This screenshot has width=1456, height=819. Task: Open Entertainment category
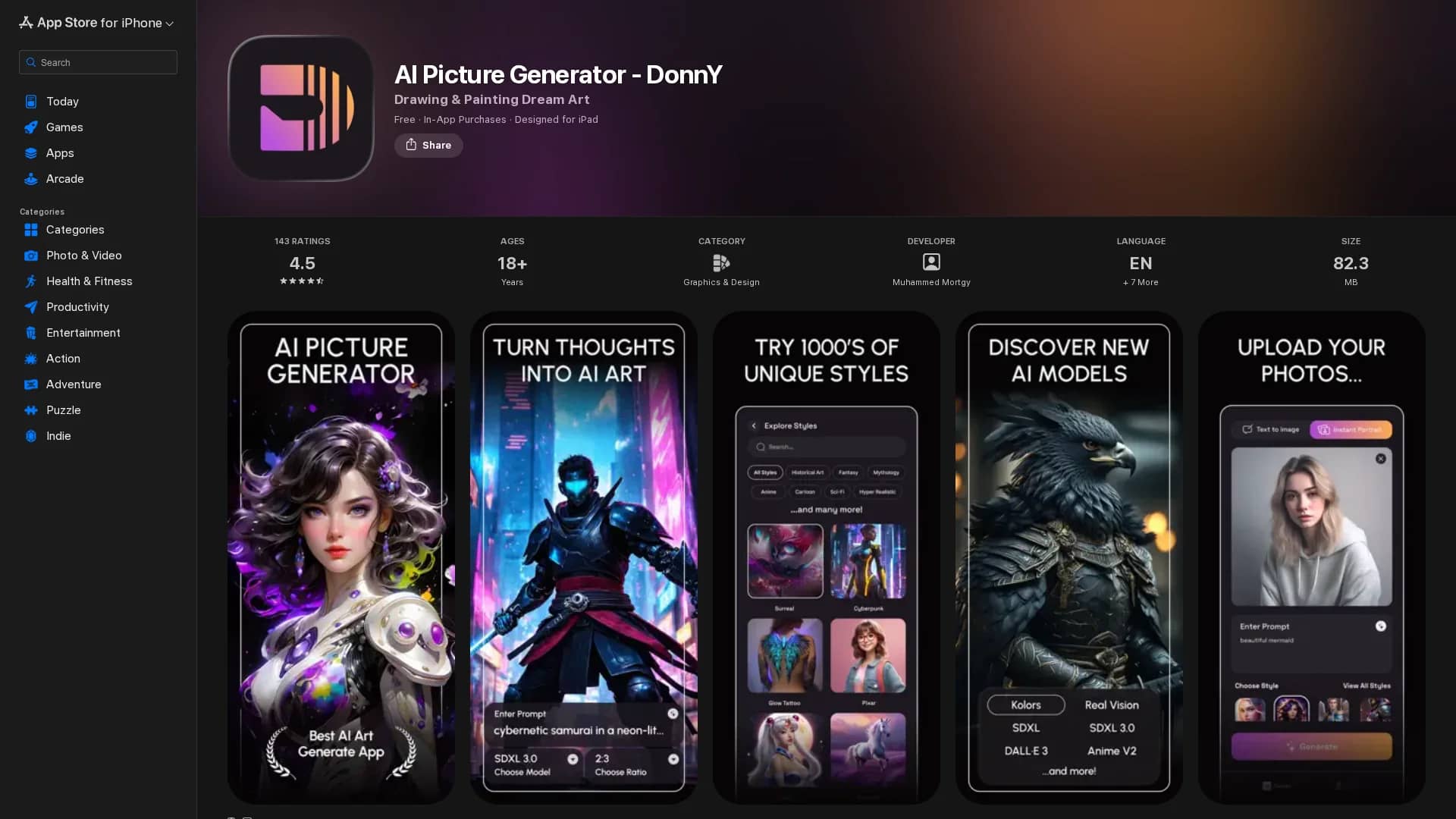[83, 333]
